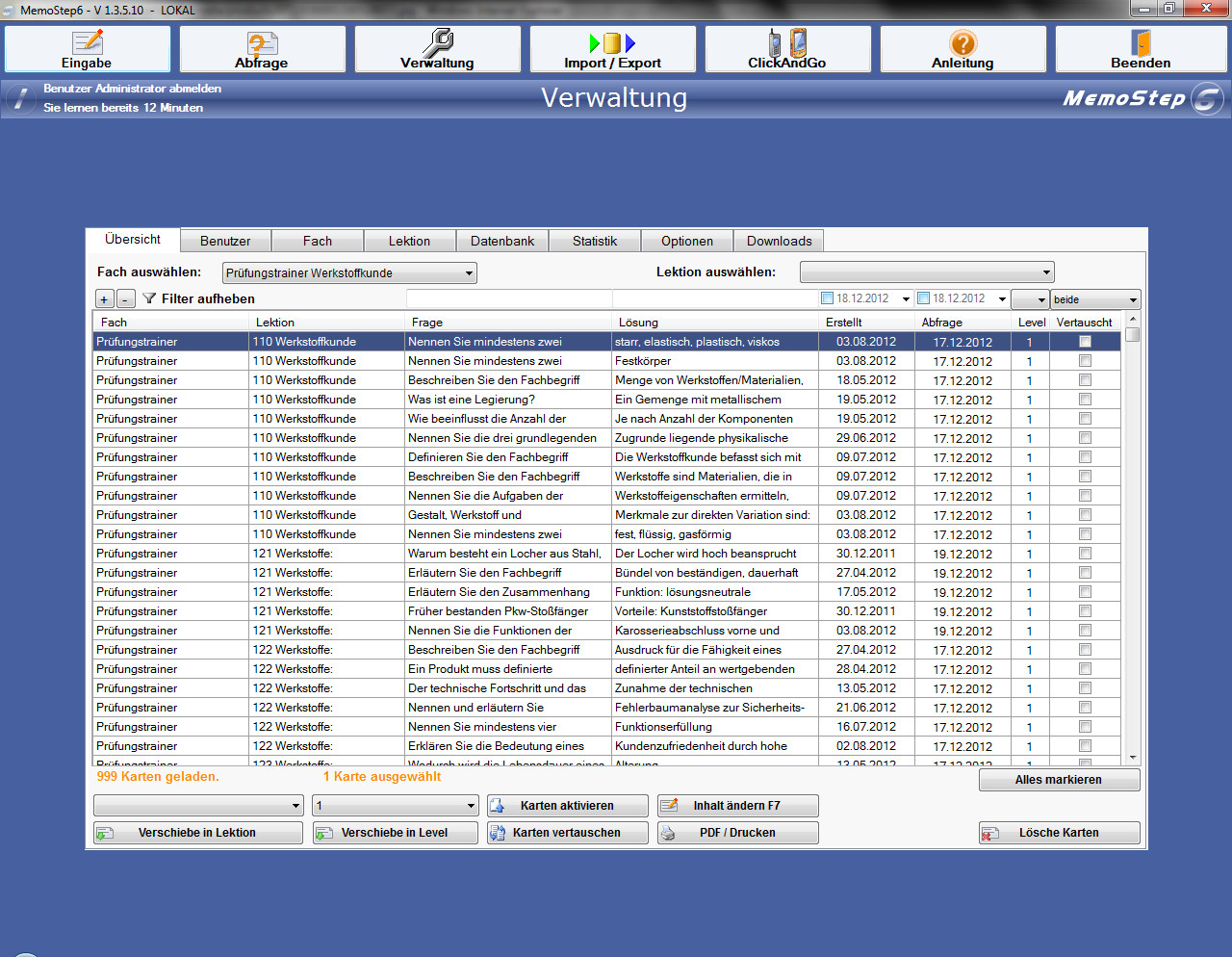Click the filter funnel icon
Viewport: 1232px width, 957px height.
tap(149, 298)
